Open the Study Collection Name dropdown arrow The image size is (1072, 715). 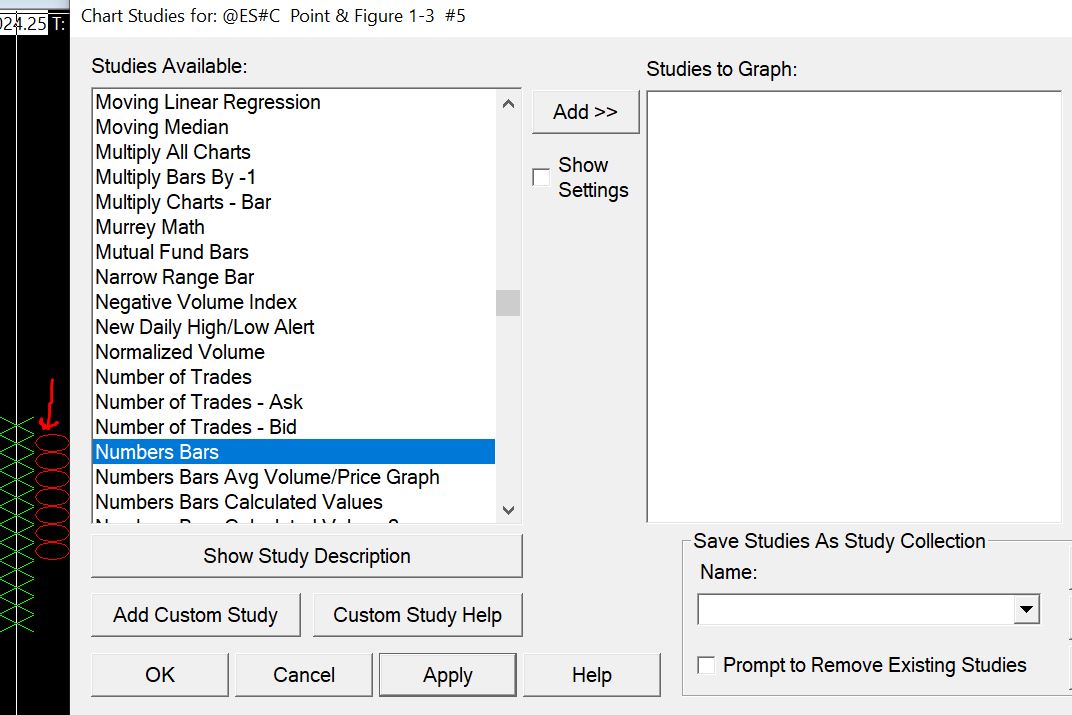tap(1026, 609)
